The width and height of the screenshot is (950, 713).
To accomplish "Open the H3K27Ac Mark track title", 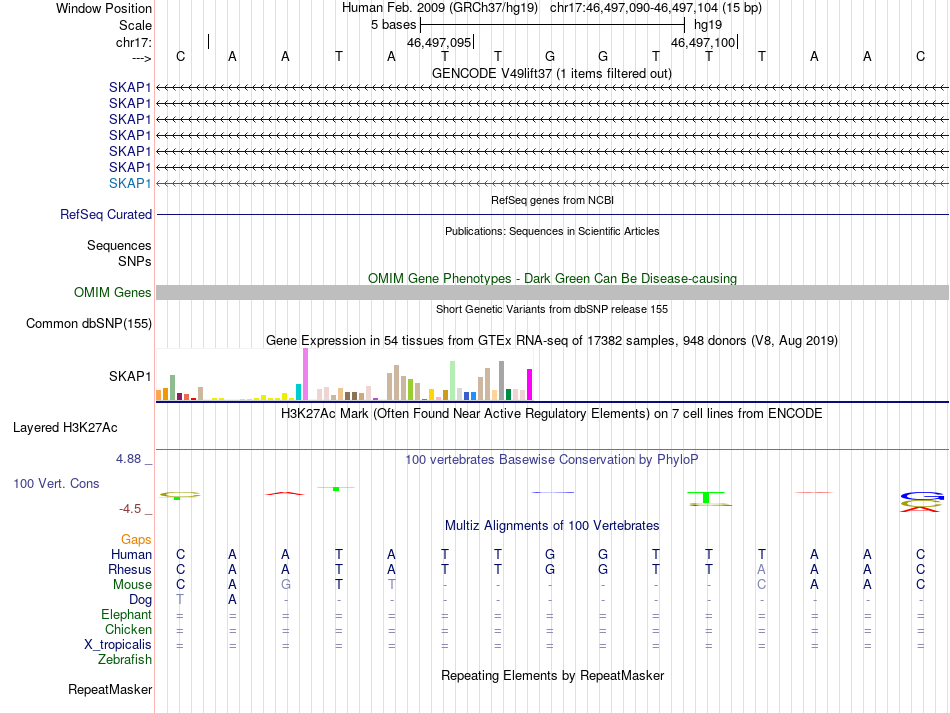I will 552,414.
